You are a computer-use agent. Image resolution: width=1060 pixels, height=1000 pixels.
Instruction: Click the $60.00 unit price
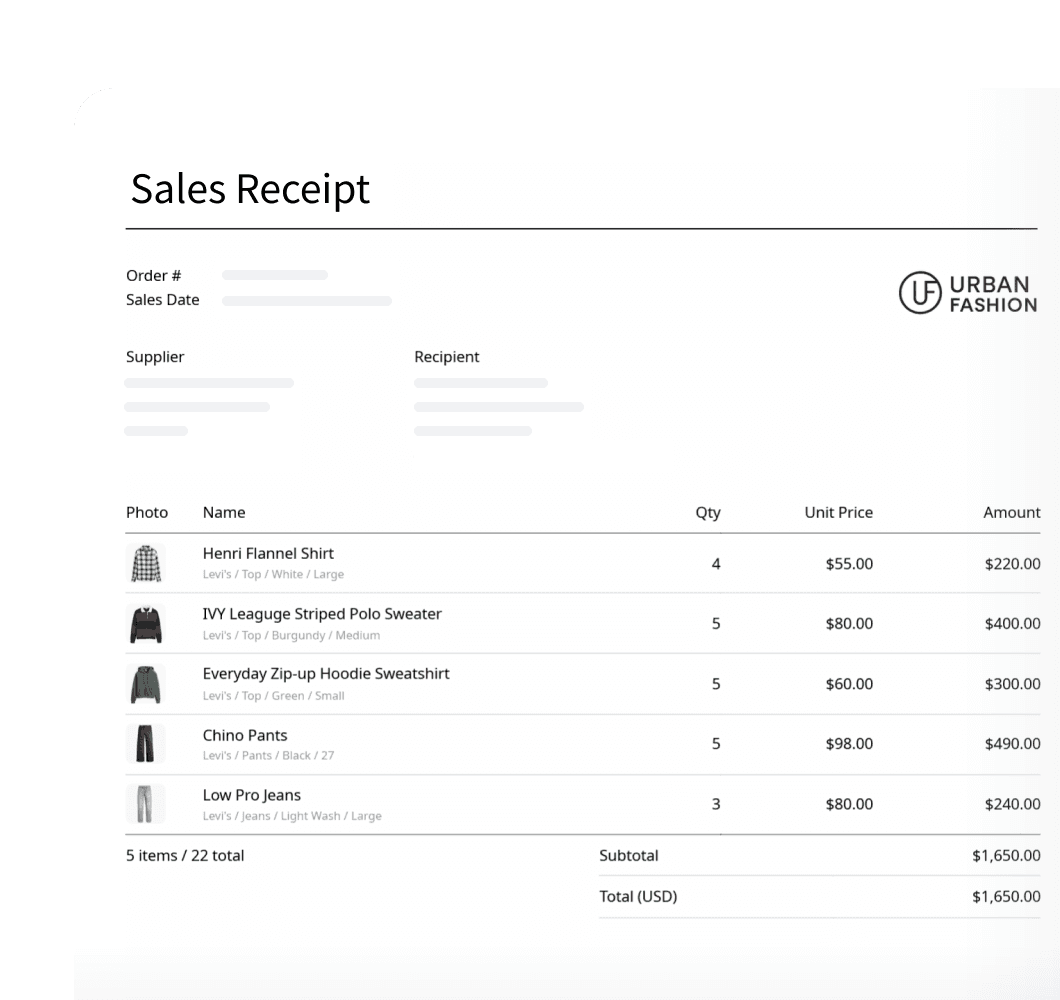[x=849, y=684]
